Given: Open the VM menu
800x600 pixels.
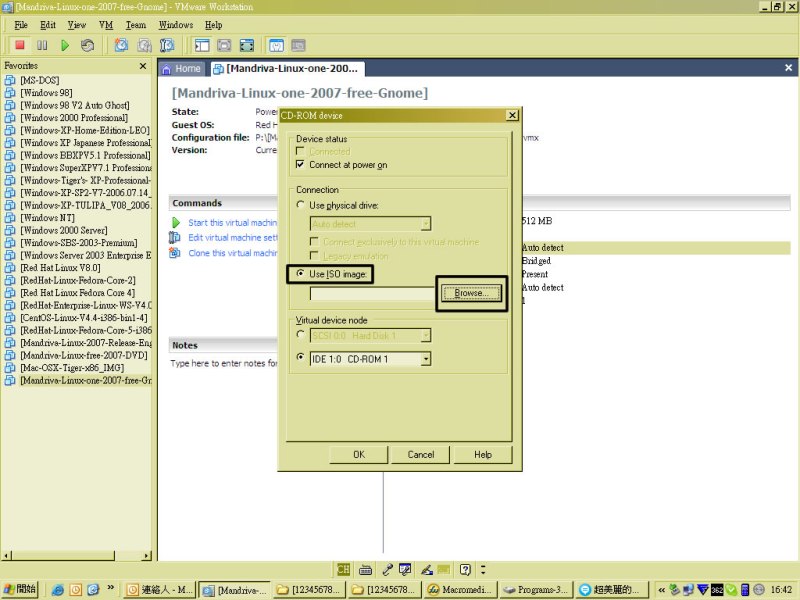Looking at the screenshot, I should pyautogui.click(x=106, y=25).
